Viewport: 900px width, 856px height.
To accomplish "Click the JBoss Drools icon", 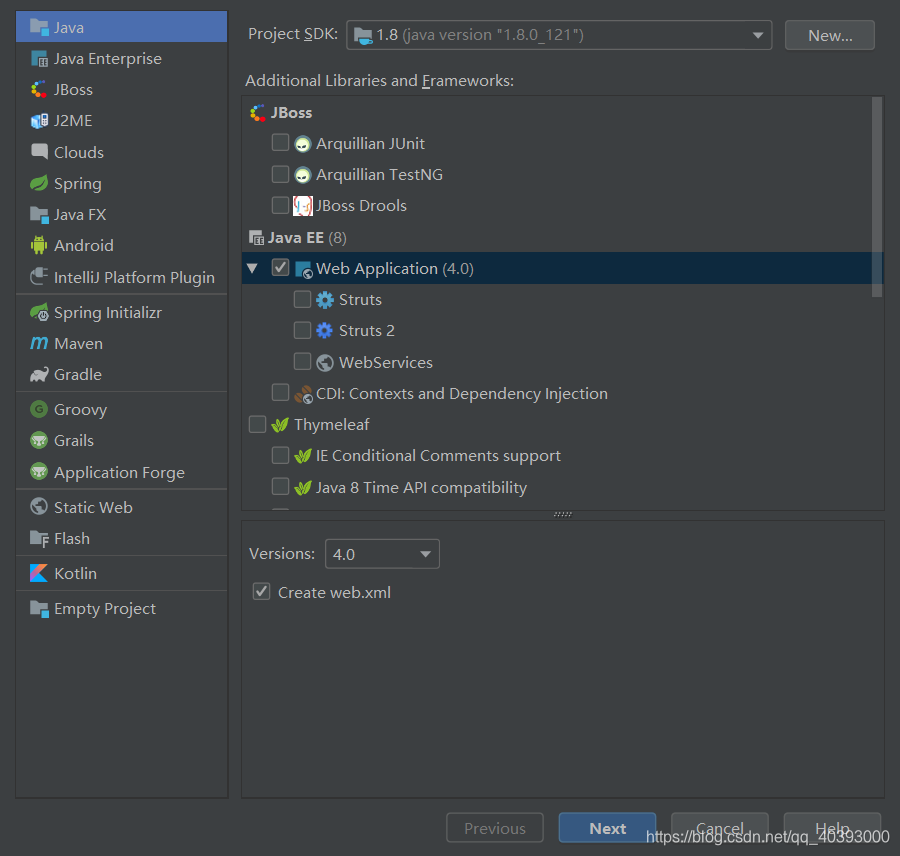I will [303, 206].
